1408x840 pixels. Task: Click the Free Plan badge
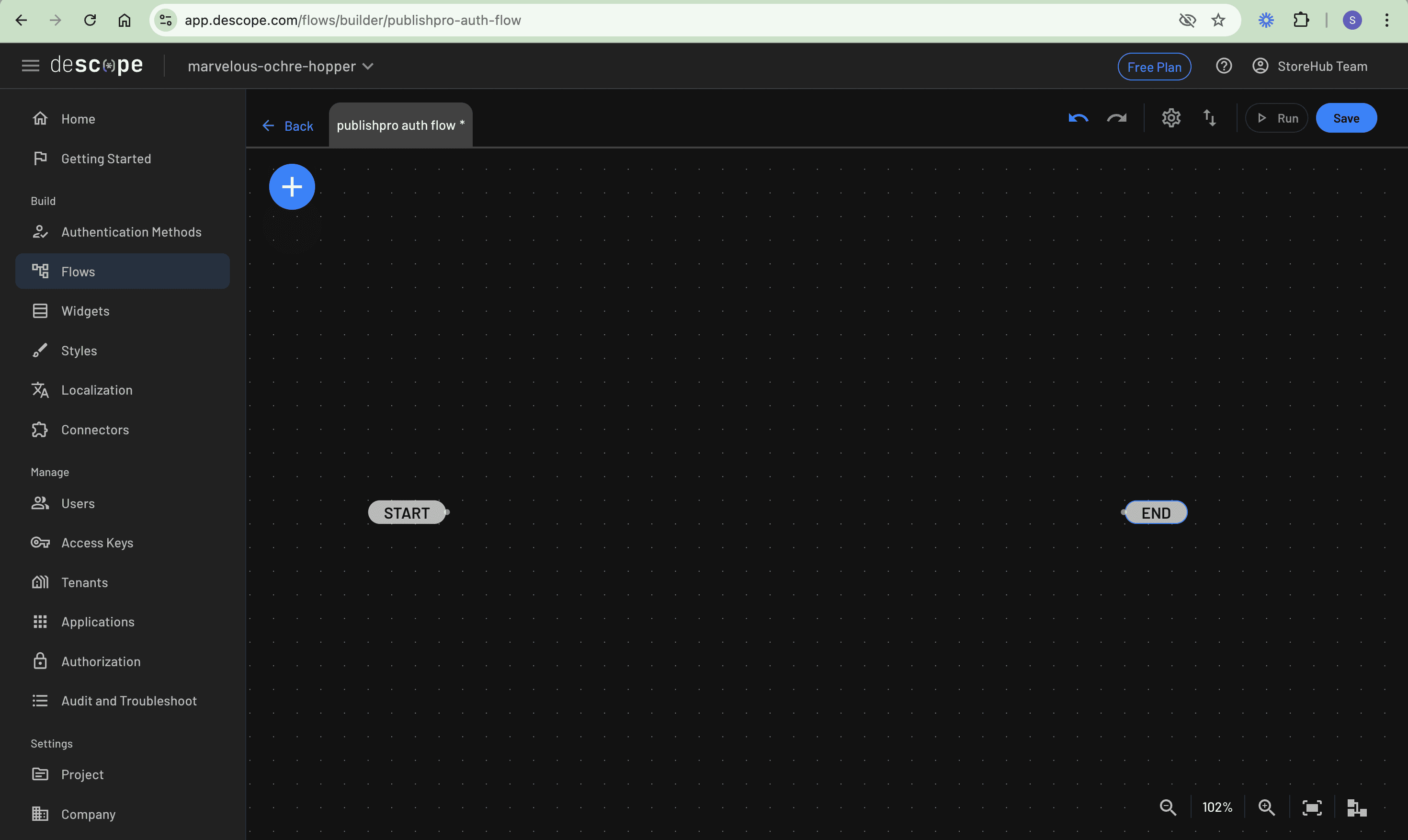(x=1154, y=67)
